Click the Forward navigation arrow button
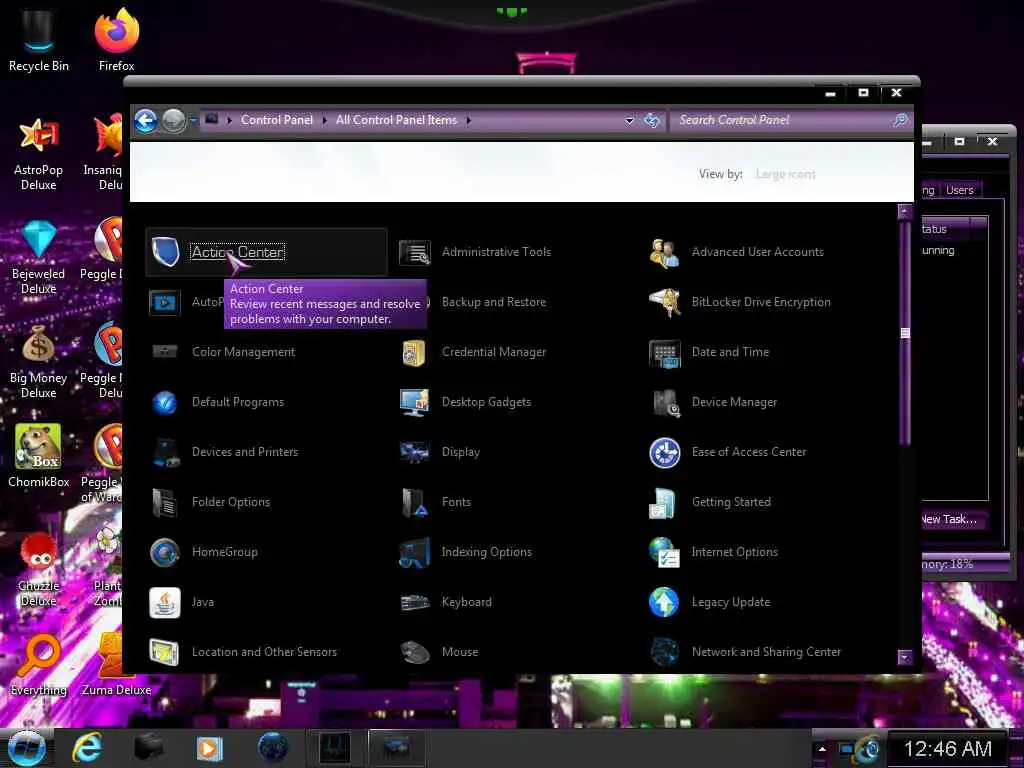 tap(174, 121)
